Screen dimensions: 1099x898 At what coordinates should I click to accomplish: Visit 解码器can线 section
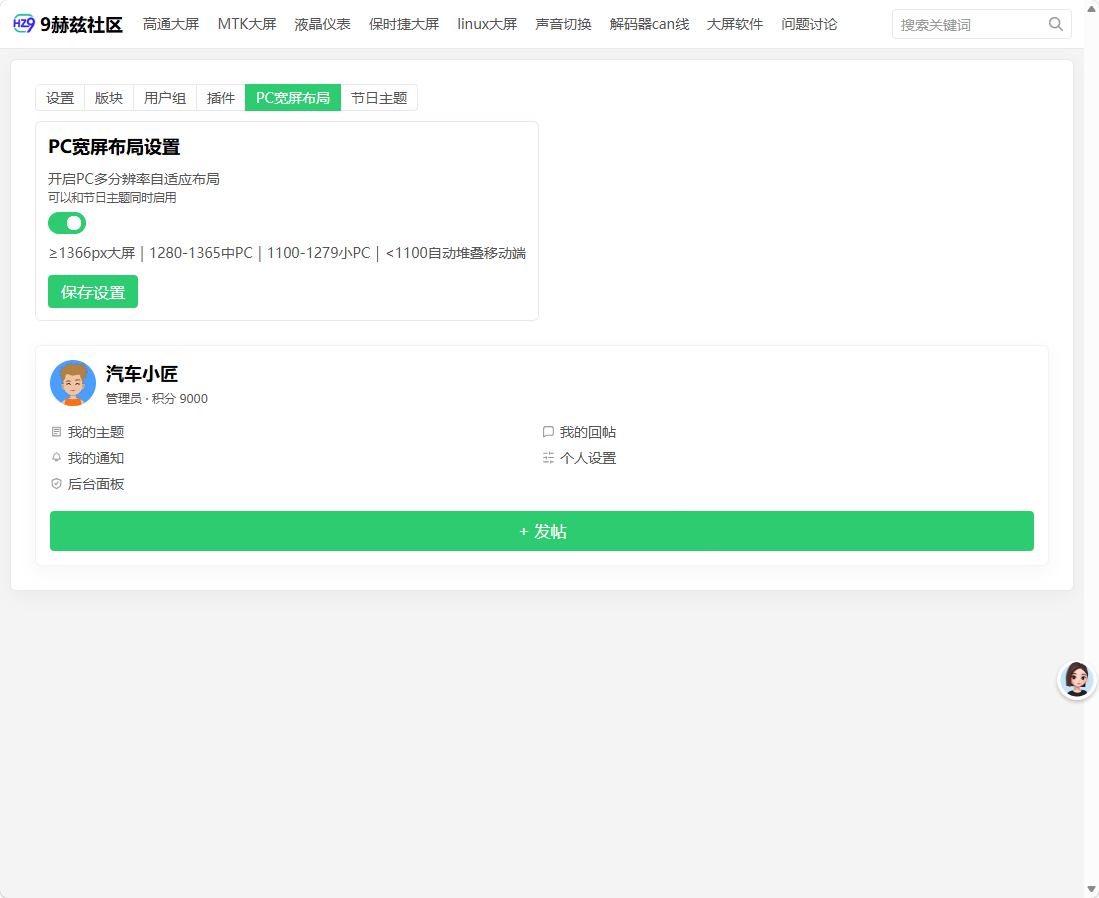649,25
